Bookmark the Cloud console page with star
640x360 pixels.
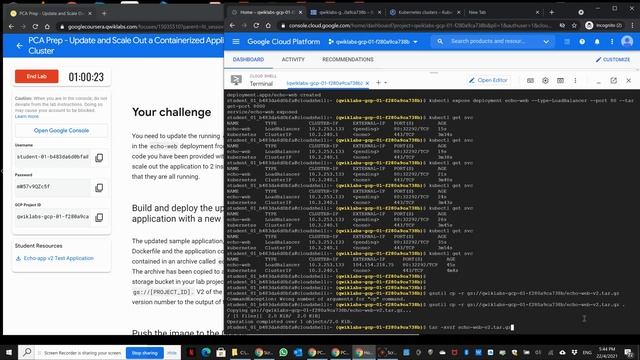point(574,25)
